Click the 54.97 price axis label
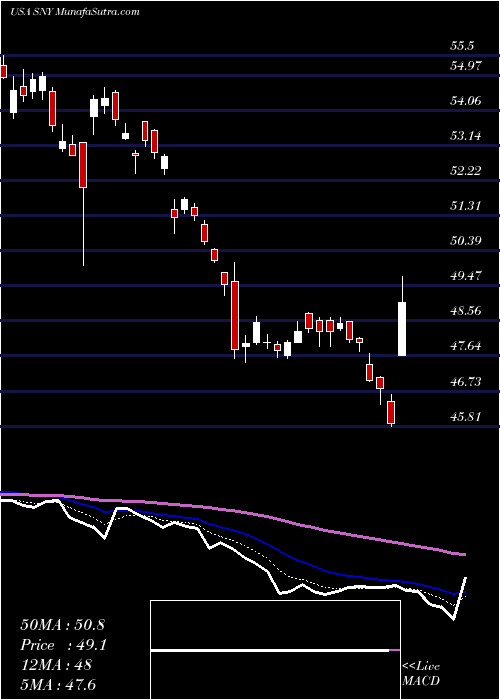The image size is (500, 700). (466, 66)
